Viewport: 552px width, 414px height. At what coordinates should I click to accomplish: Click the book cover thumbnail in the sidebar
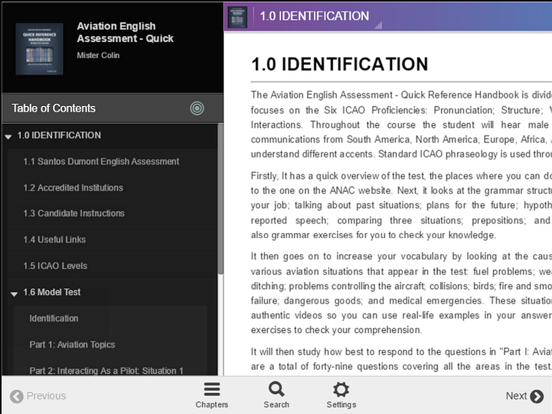point(39,49)
